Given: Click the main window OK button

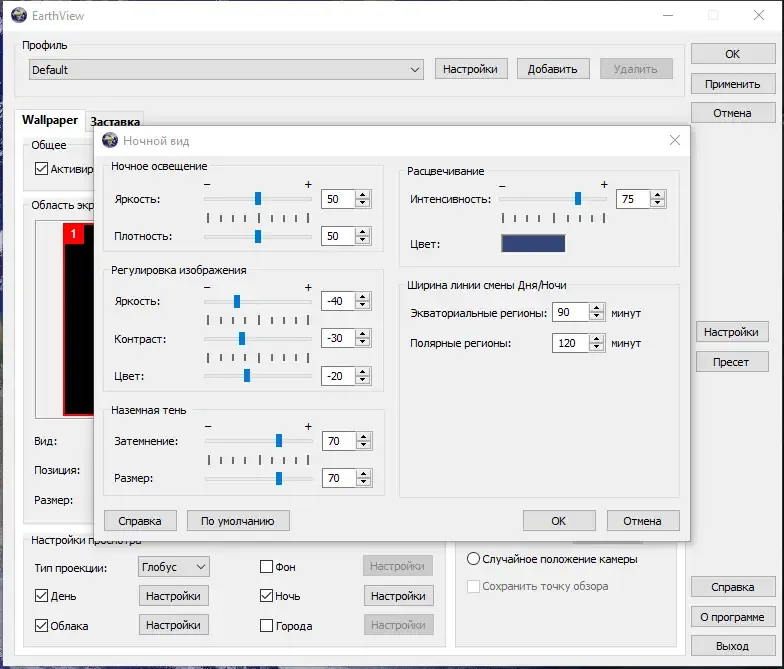Looking at the screenshot, I should tap(732, 54).
